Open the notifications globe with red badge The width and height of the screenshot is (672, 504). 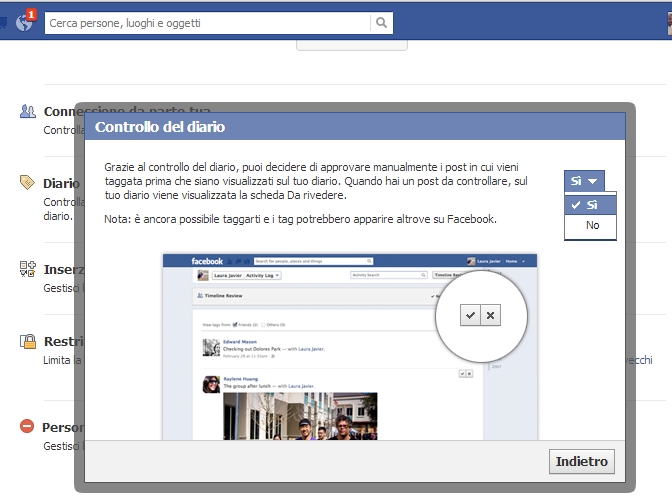[25, 22]
